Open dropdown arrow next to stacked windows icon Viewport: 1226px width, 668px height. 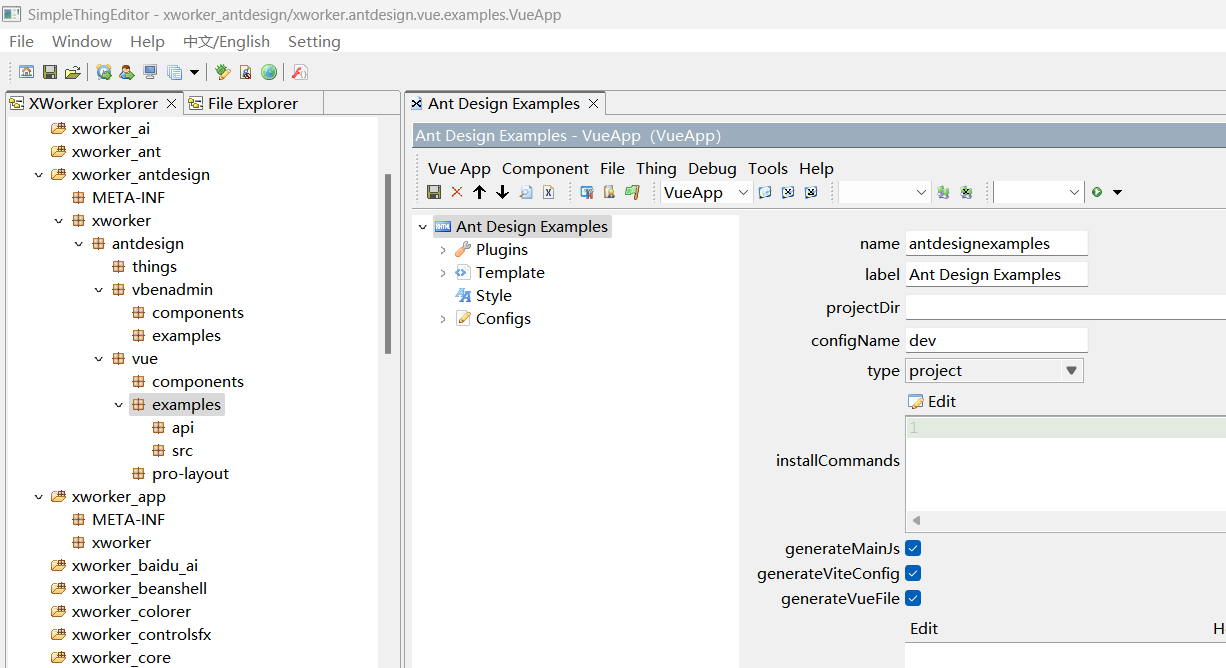tap(194, 72)
